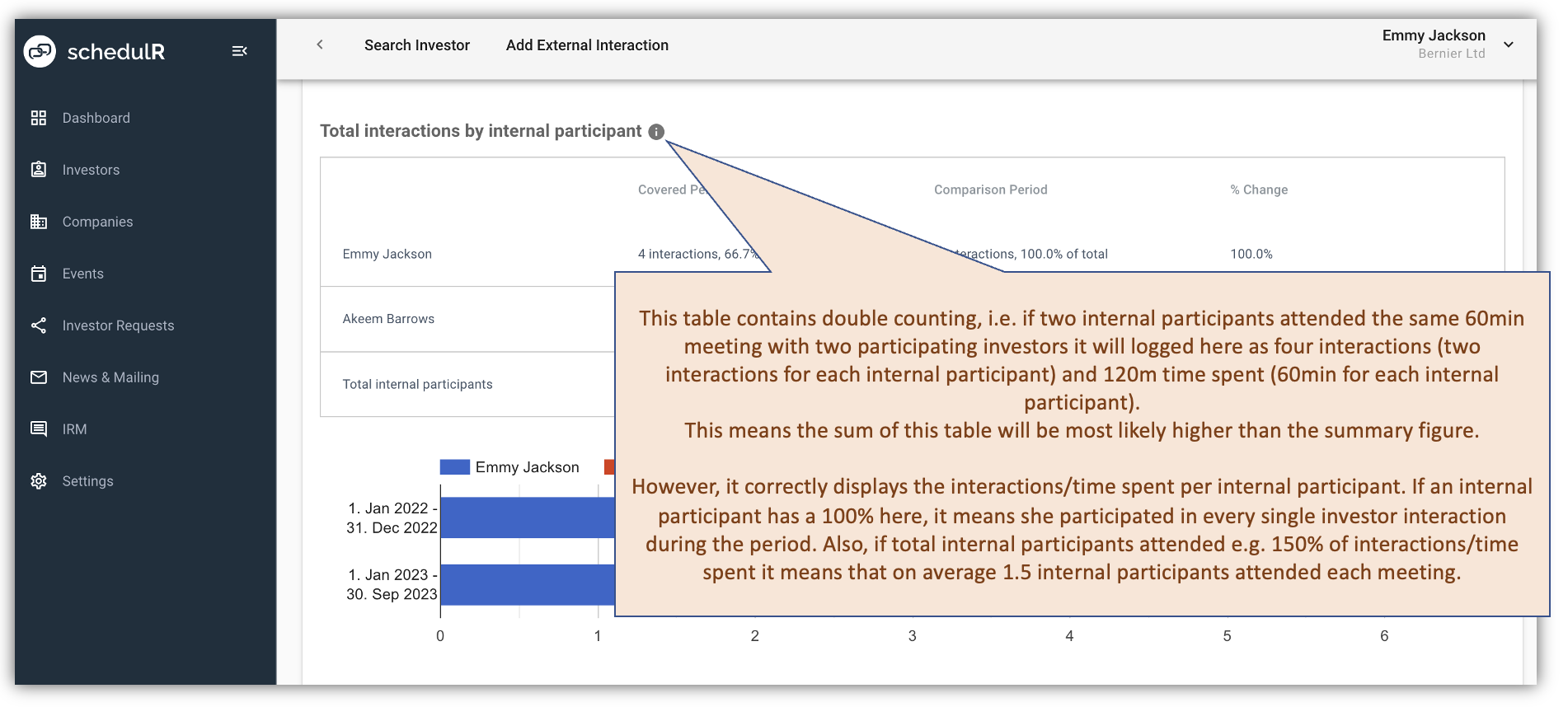The image size is (1568, 707).
Task: Toggle the info tooltip on the table heading
Action: [x=656, y=131]
